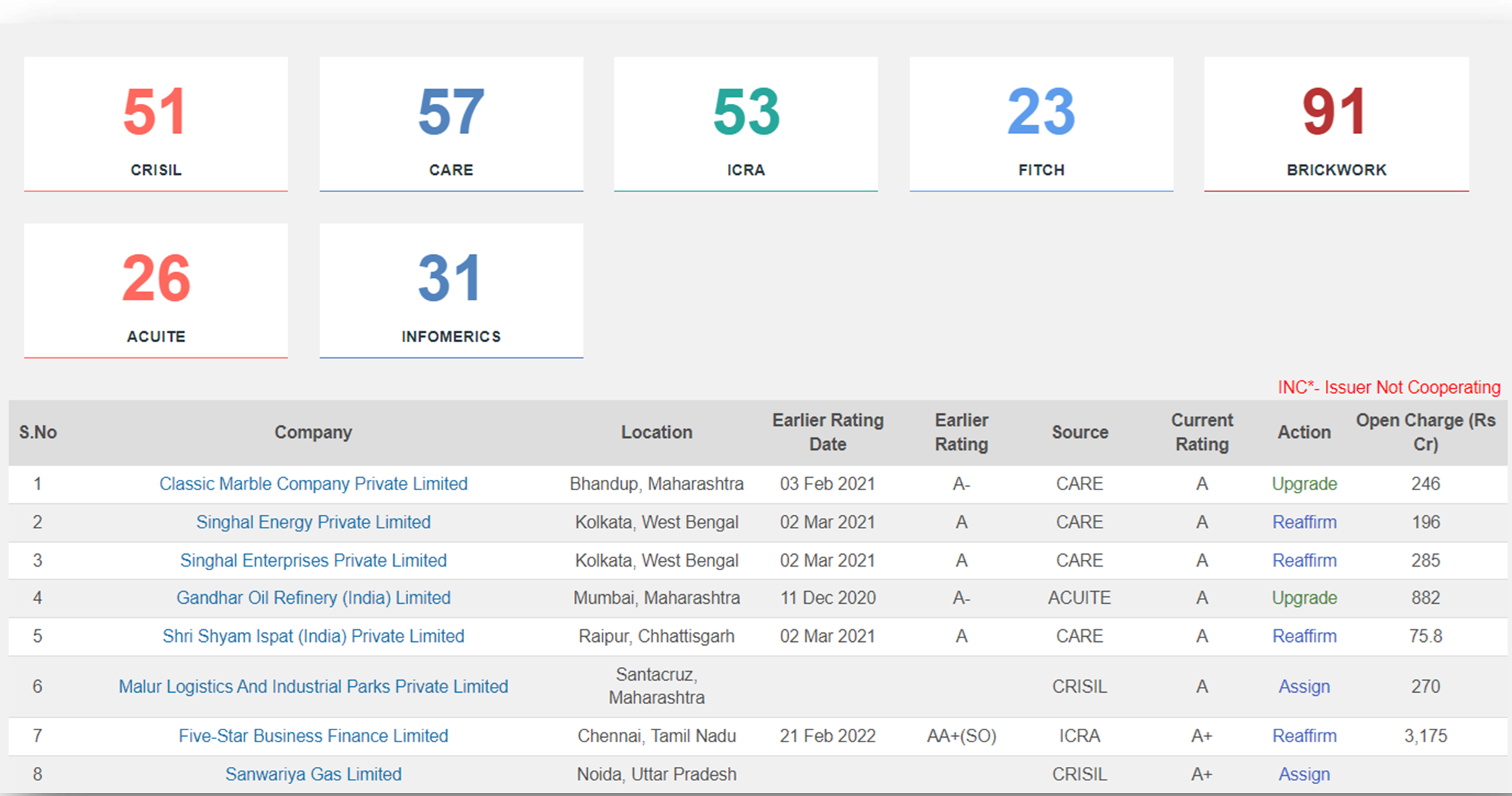Click Upgrade action for Gandhar Oil row
This screenshot has width=1512, height=796.
1304,598
